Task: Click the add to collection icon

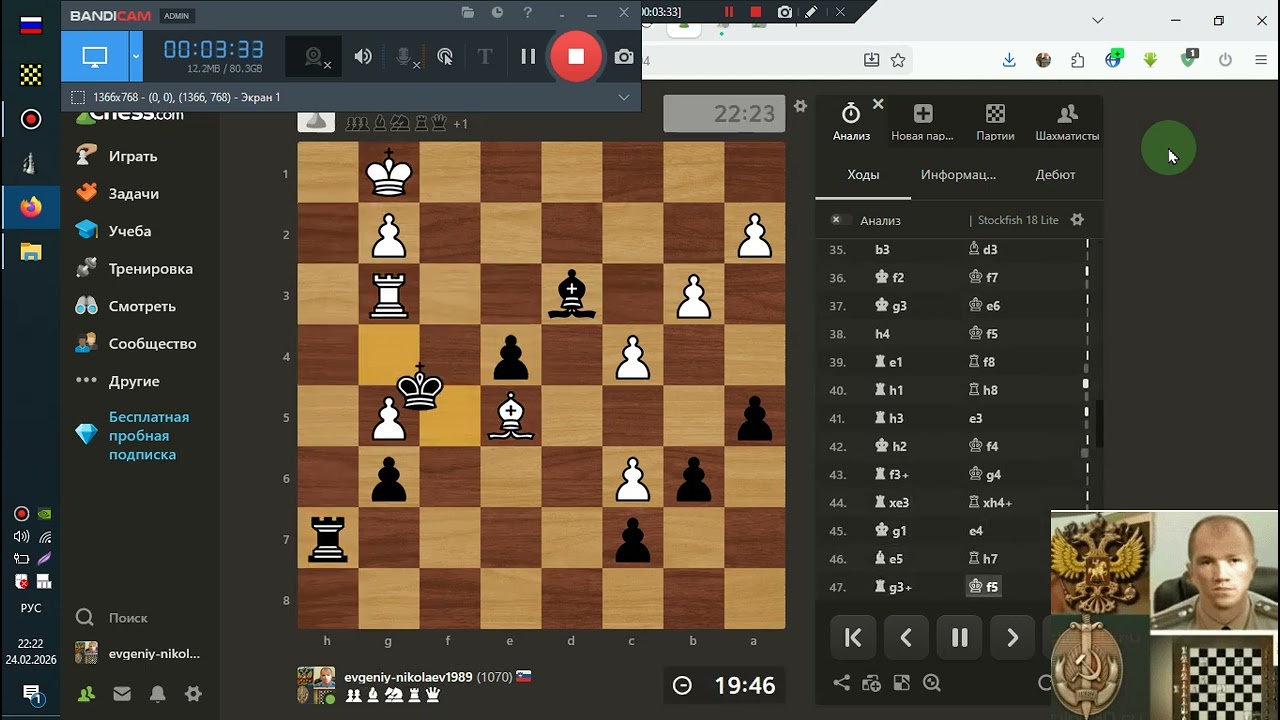Action: [x=872, y=683]
